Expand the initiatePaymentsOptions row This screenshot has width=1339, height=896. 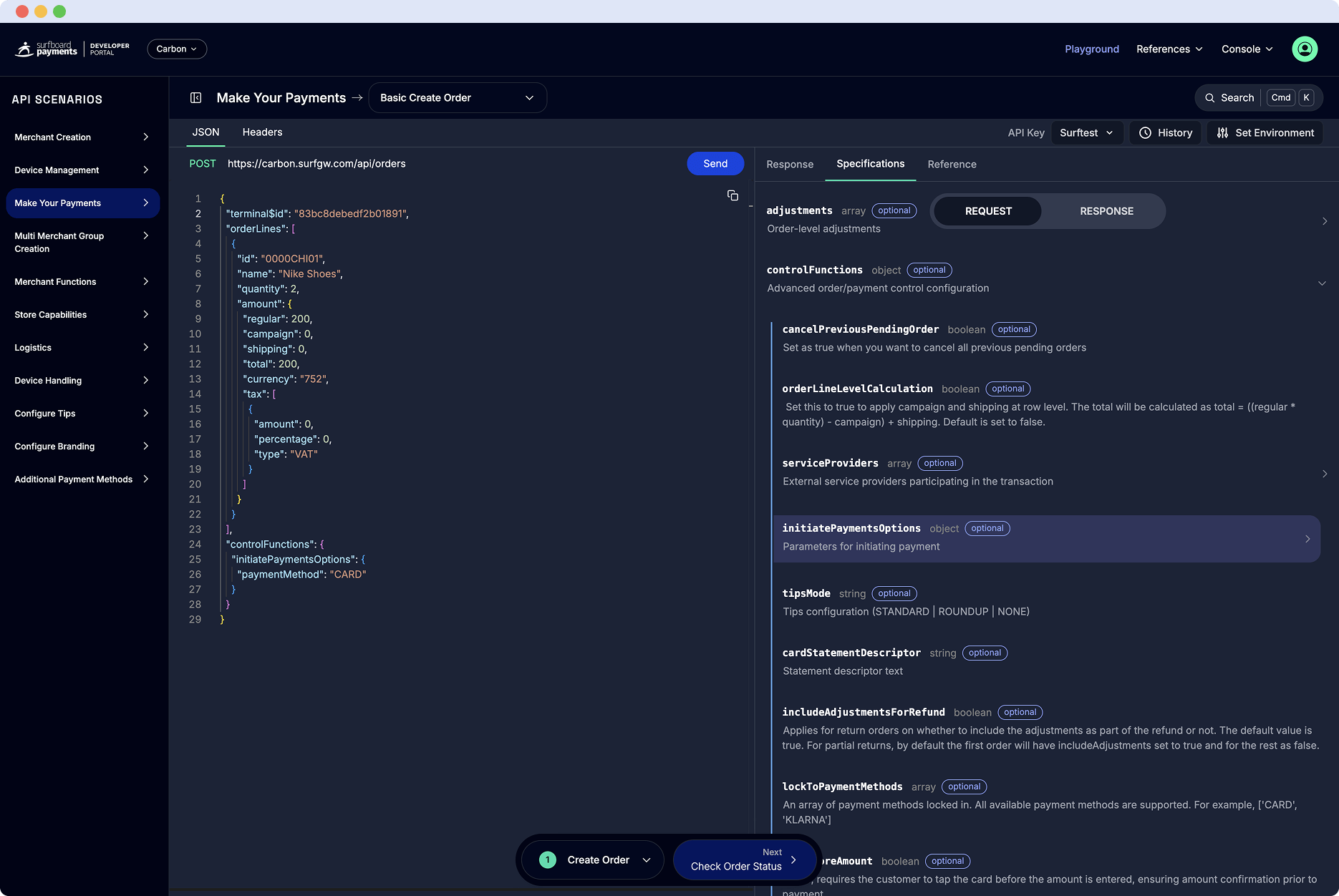click(x=1307, y=539)
